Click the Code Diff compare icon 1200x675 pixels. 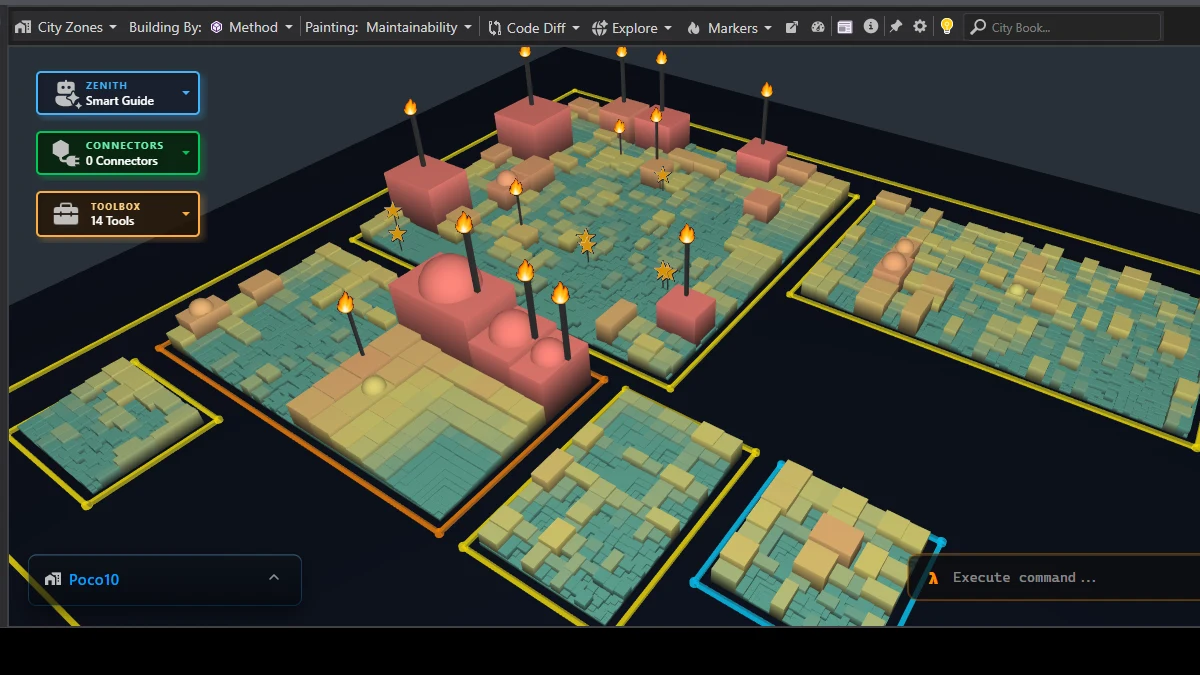point(495,28)
